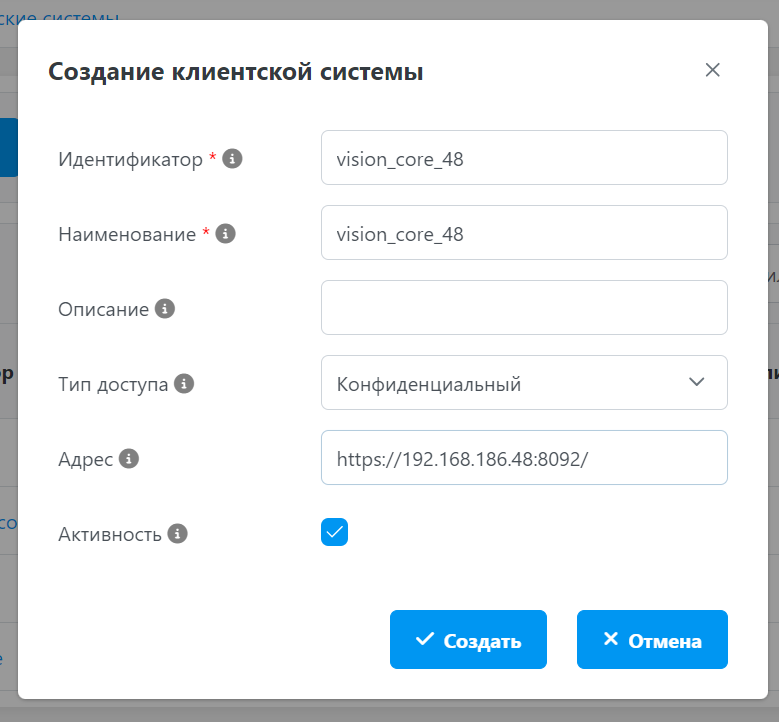Screen dimensions: 779x722
Task: Cancel with the Отмена button
Action: point(652,640)
